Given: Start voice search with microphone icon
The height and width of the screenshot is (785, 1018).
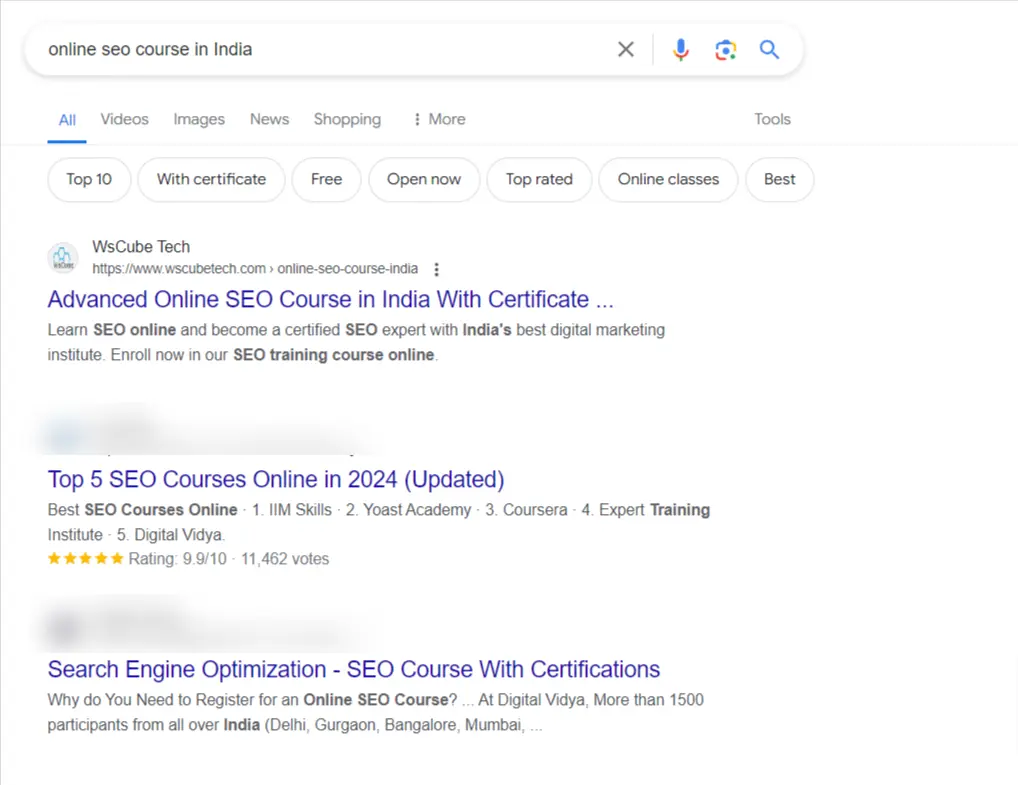Looking at the screenshot, I should (680, 49).
